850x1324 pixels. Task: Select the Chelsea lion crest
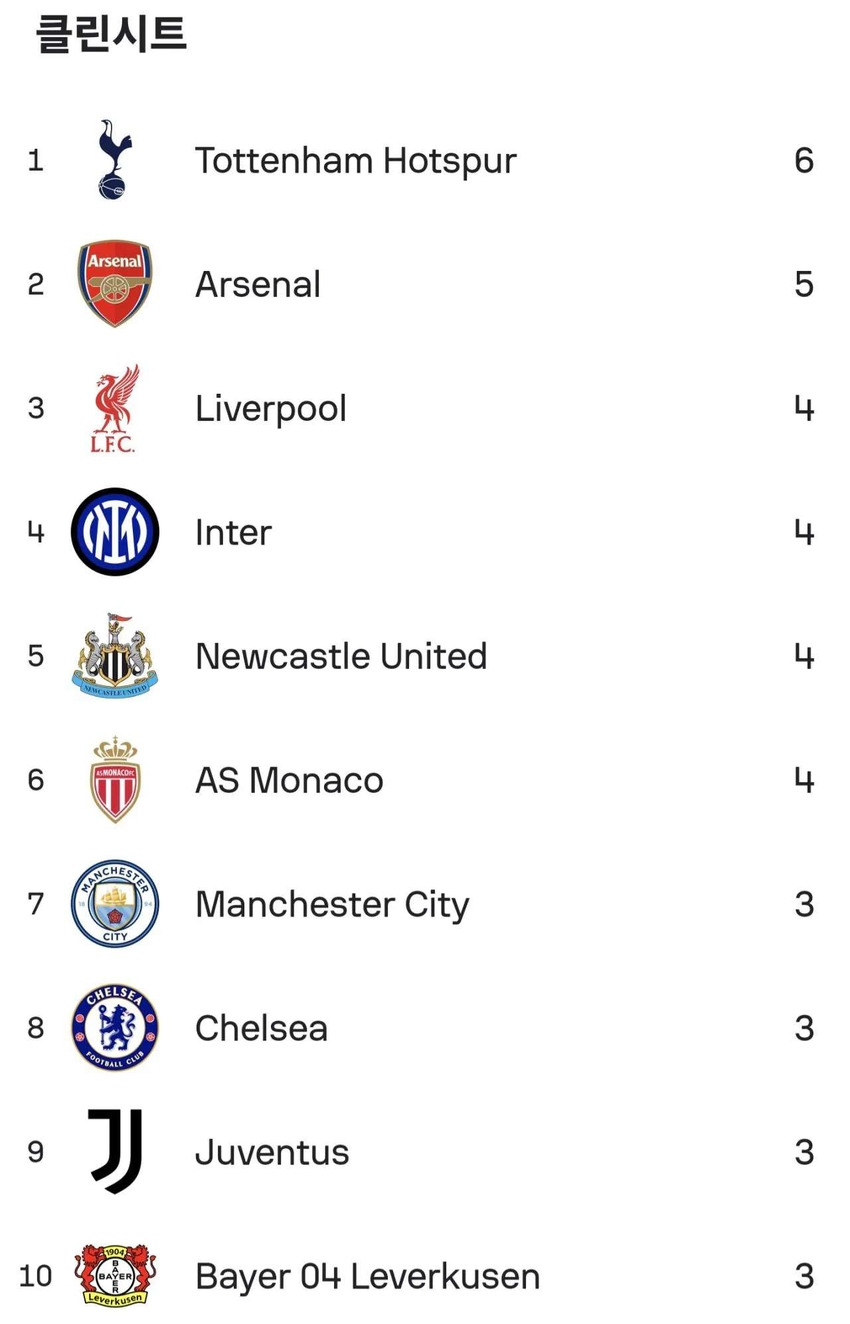[115, 1028]
